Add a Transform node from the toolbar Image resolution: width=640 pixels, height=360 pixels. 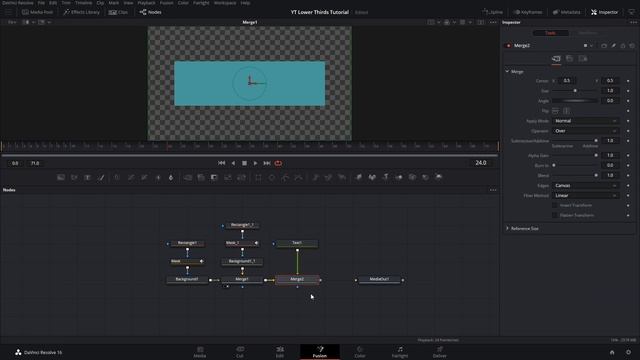[x=241, y=177]
